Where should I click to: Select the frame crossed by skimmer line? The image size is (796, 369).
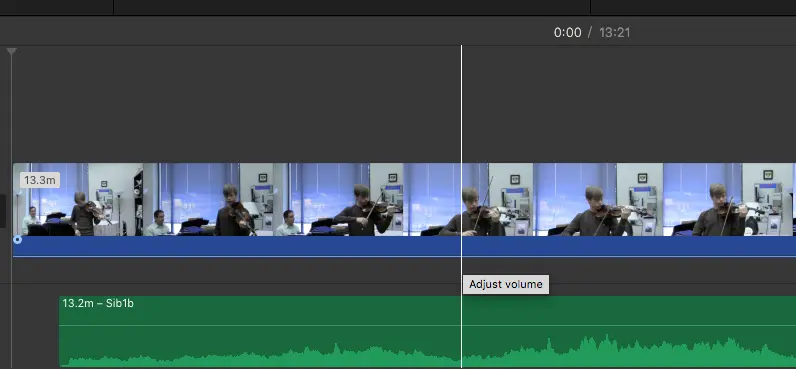pyautogui.click(x=468, y=199)
